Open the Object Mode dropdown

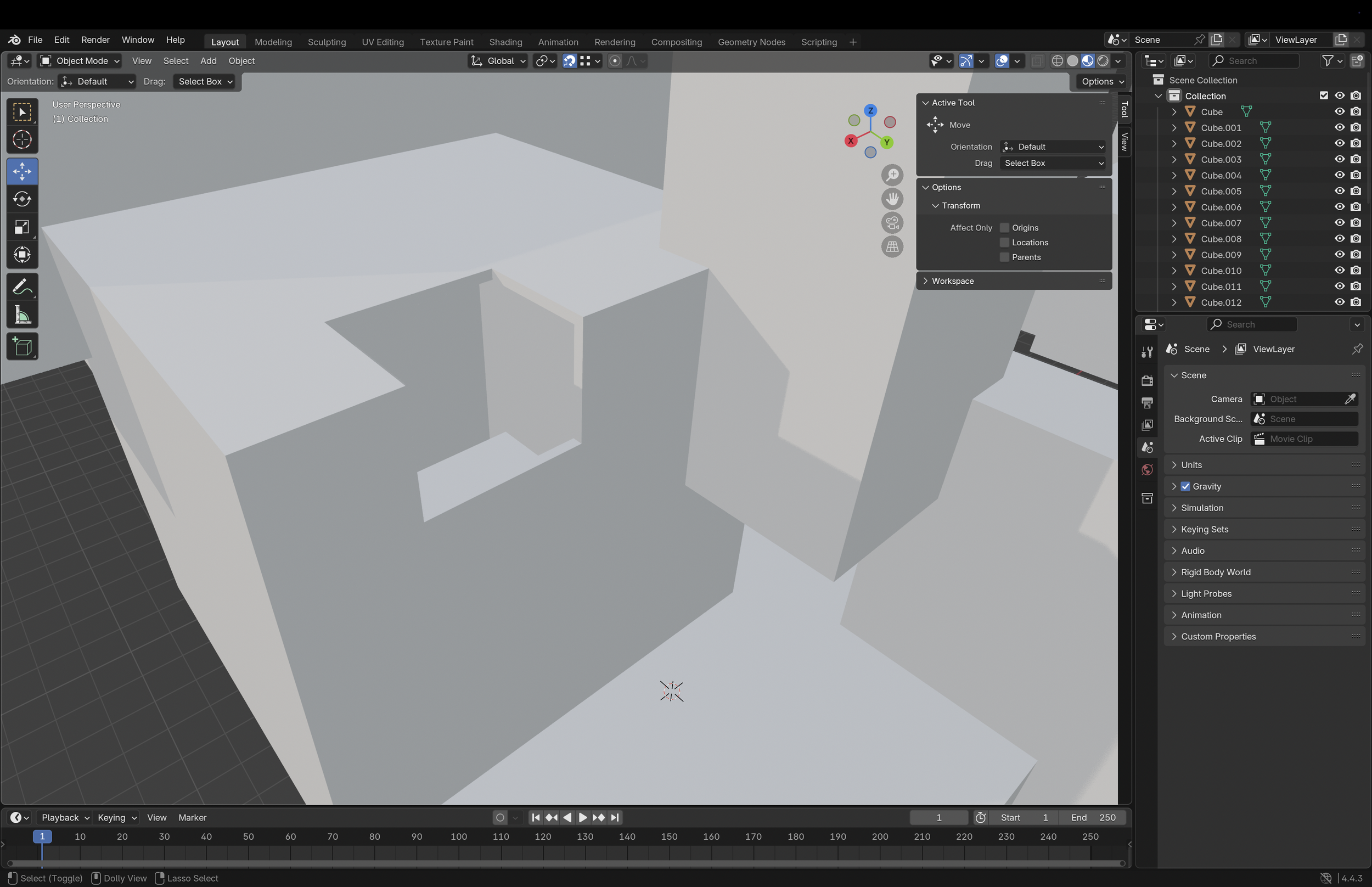click(80, 61)
